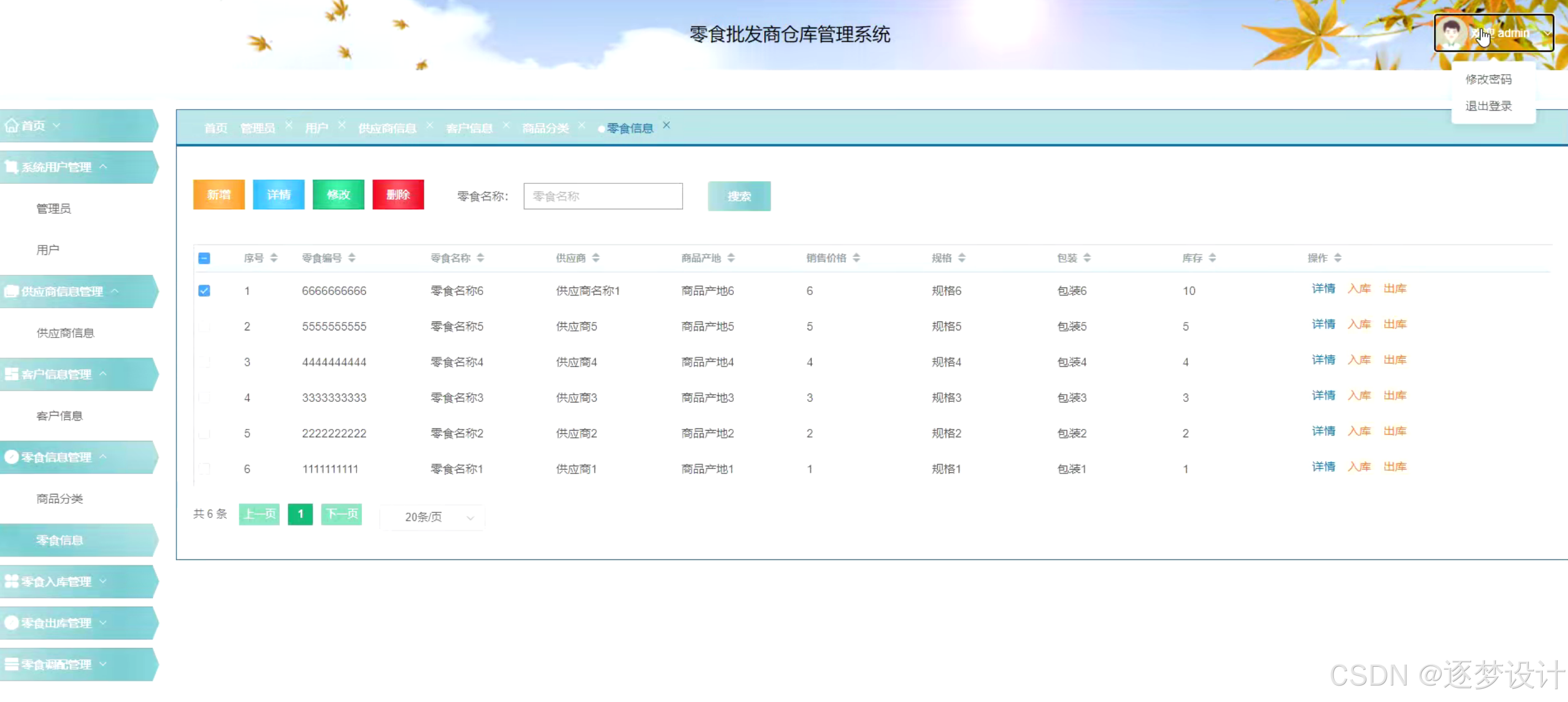Click the 系统用户管理 sidebar icon
1568x702 pixels.
click(11, 166)
